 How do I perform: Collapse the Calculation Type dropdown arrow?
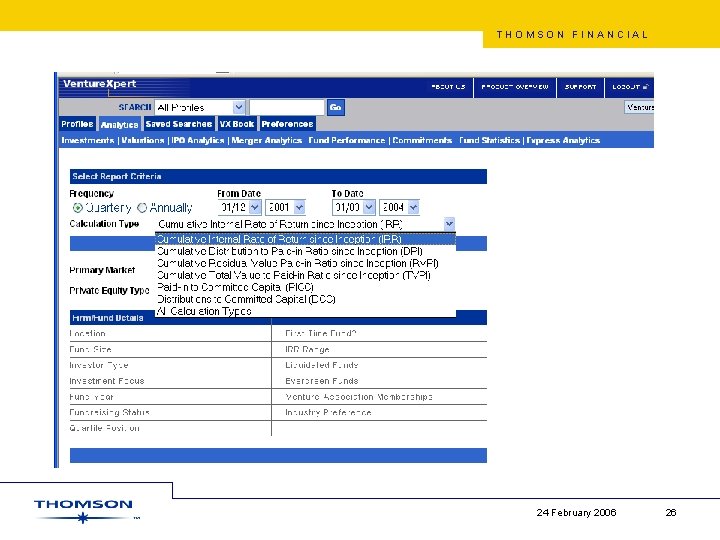(x=449, y=224)
